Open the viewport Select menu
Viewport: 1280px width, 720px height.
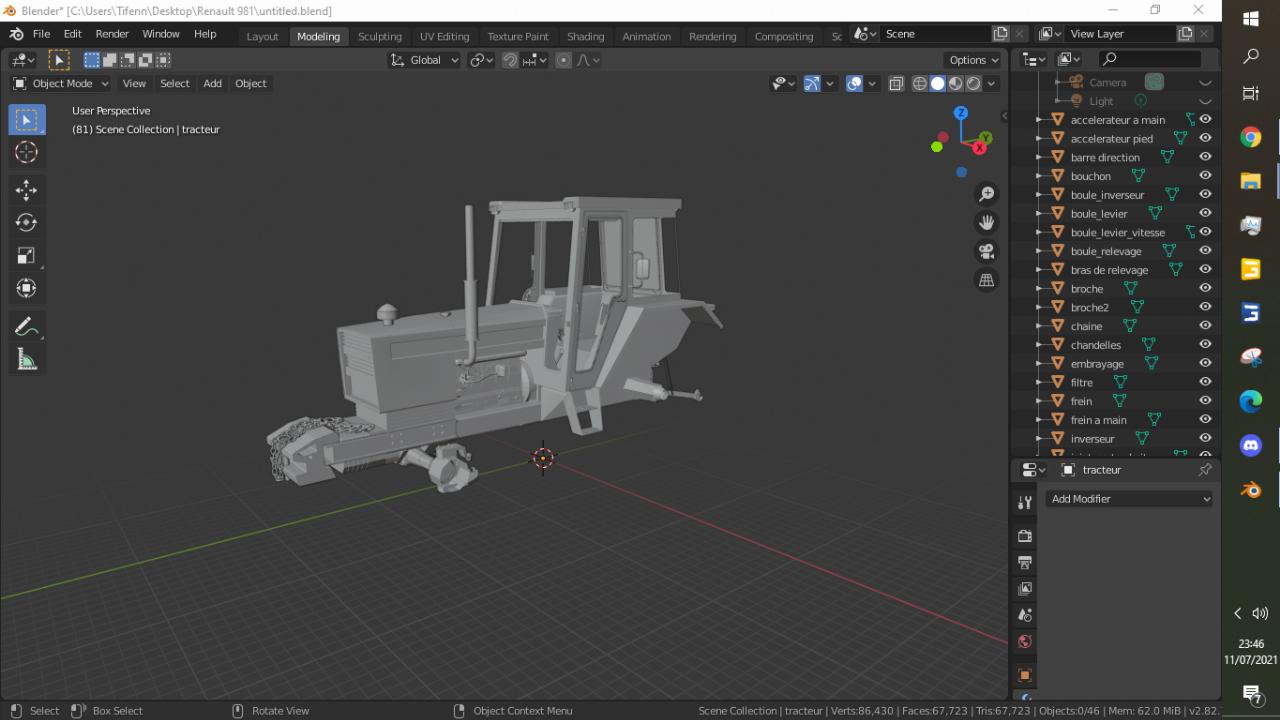click(x=175, y=84)
